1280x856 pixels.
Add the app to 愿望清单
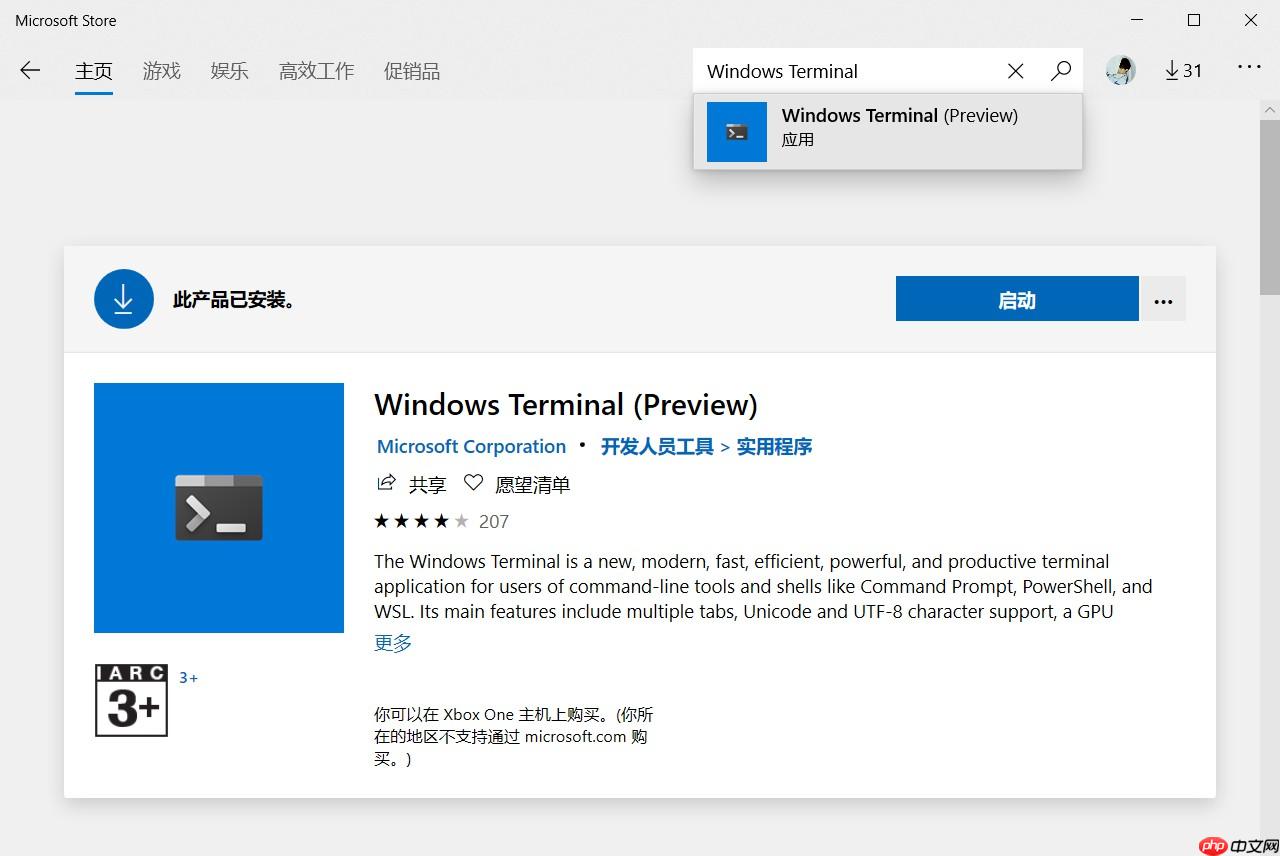517,484
